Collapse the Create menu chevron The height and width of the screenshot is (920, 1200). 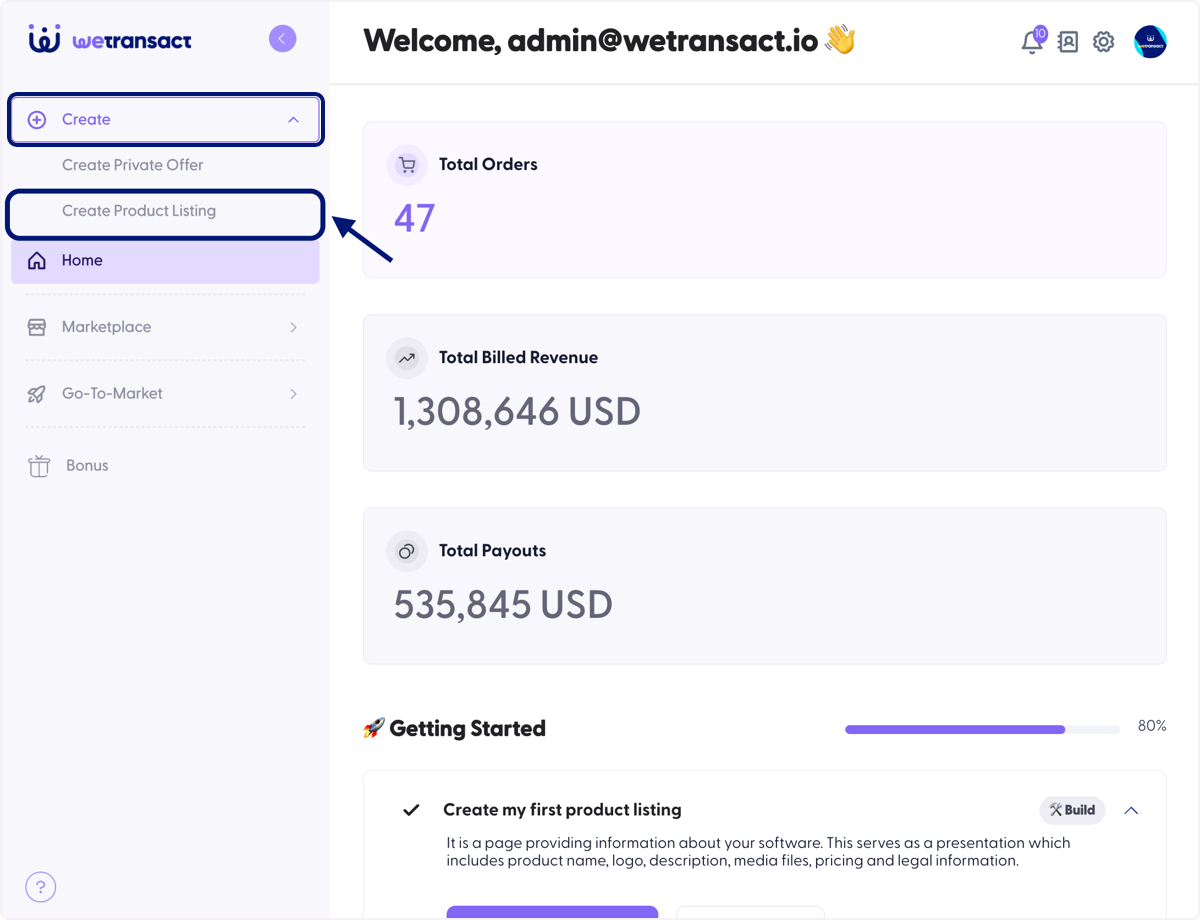[293, 119]
